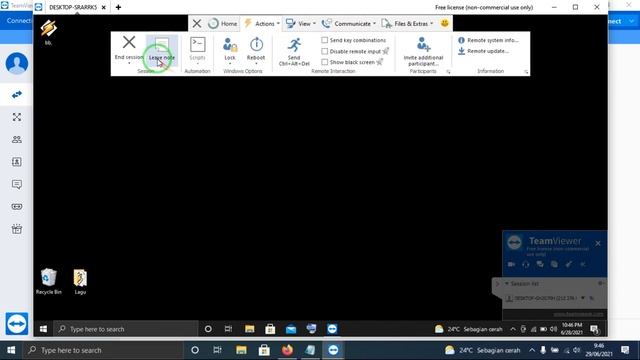Click remote Start button

coord(43,329)
